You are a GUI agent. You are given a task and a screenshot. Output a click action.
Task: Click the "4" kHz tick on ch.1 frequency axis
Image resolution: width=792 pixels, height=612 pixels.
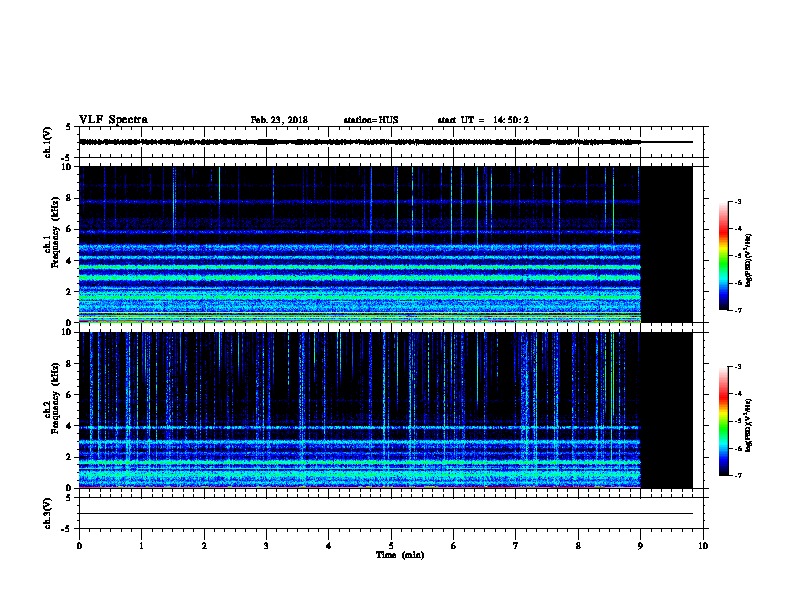point(69,261)
